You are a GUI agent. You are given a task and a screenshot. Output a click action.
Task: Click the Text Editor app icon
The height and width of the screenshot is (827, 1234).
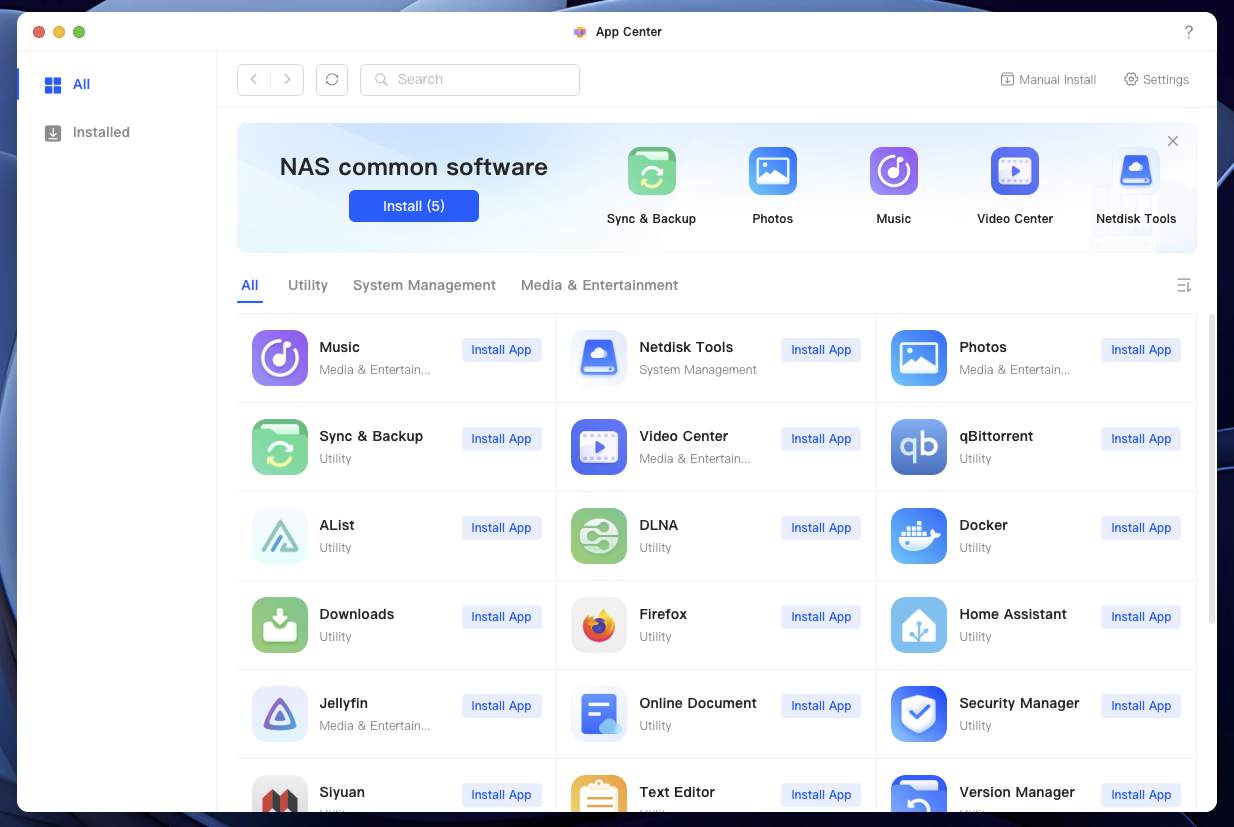[599, 794]
